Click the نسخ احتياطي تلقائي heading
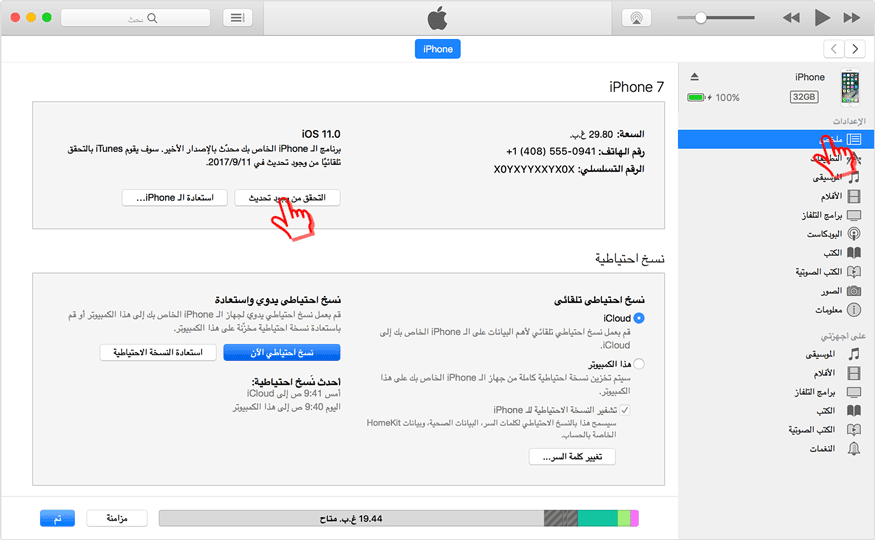The width and height of the screenshot is (875, 540). [x=599, y=300]
